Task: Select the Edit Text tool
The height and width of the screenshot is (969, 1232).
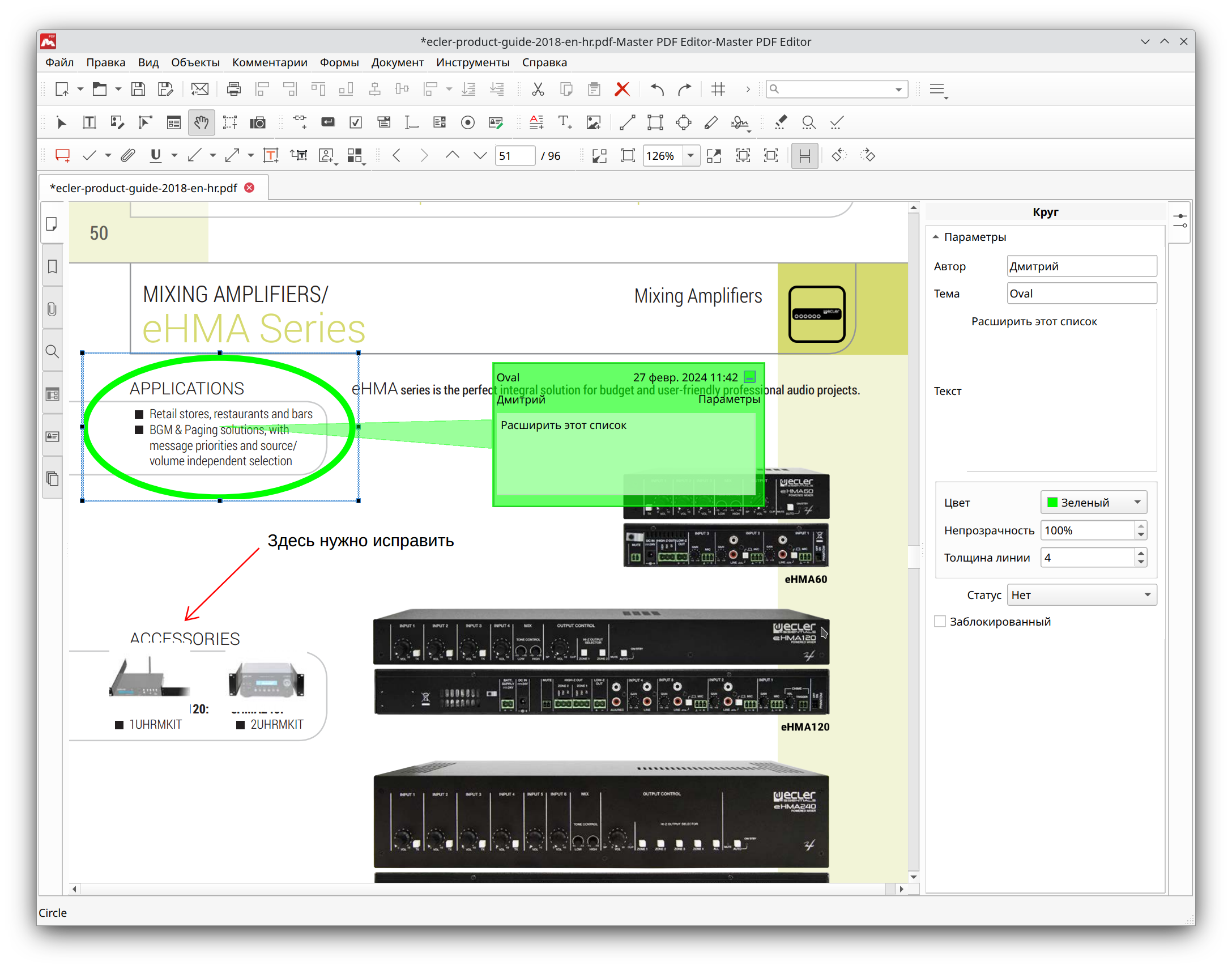Action: 89,122
